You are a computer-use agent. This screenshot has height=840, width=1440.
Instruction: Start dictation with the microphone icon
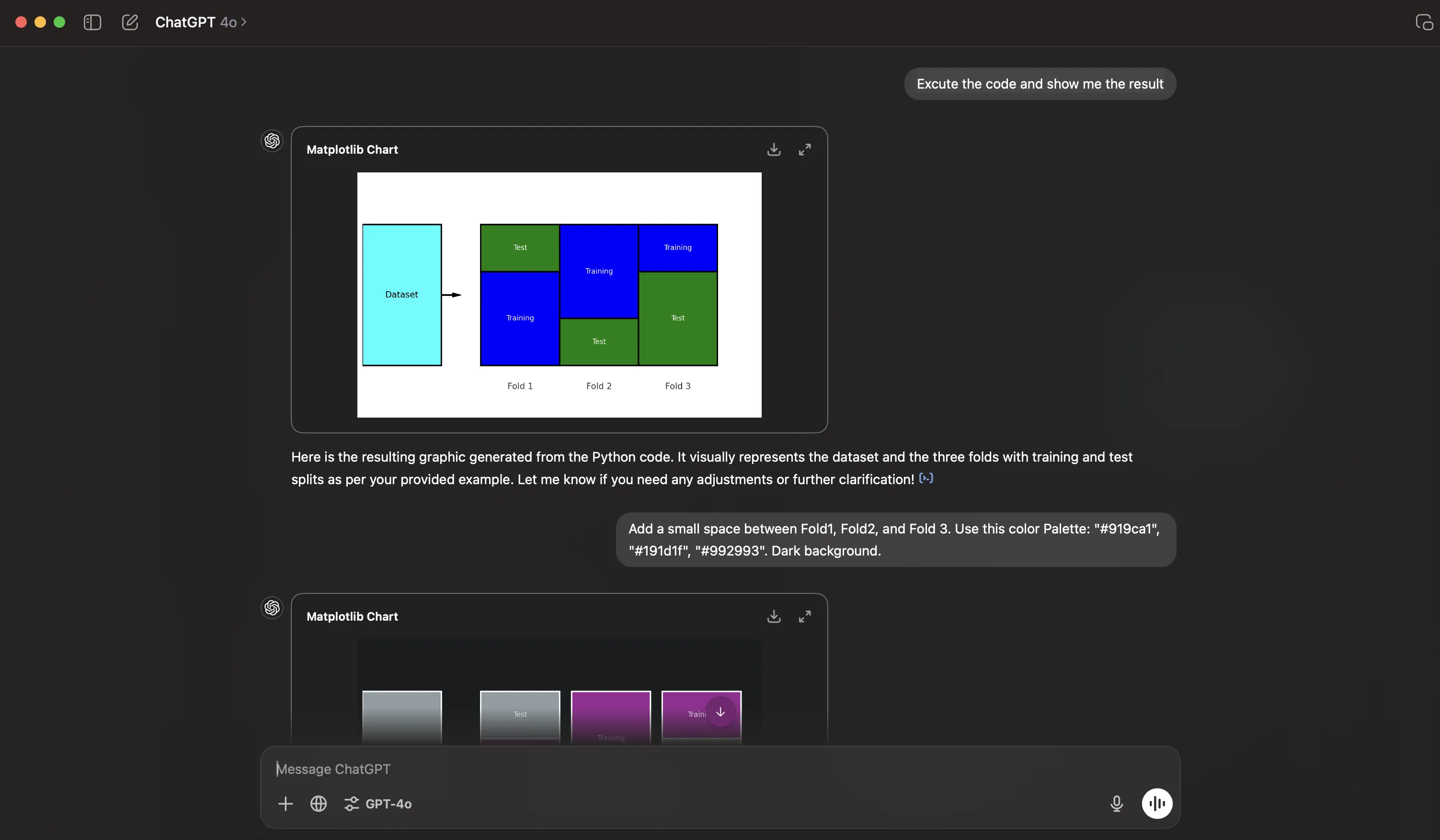tap(1116, 804)
